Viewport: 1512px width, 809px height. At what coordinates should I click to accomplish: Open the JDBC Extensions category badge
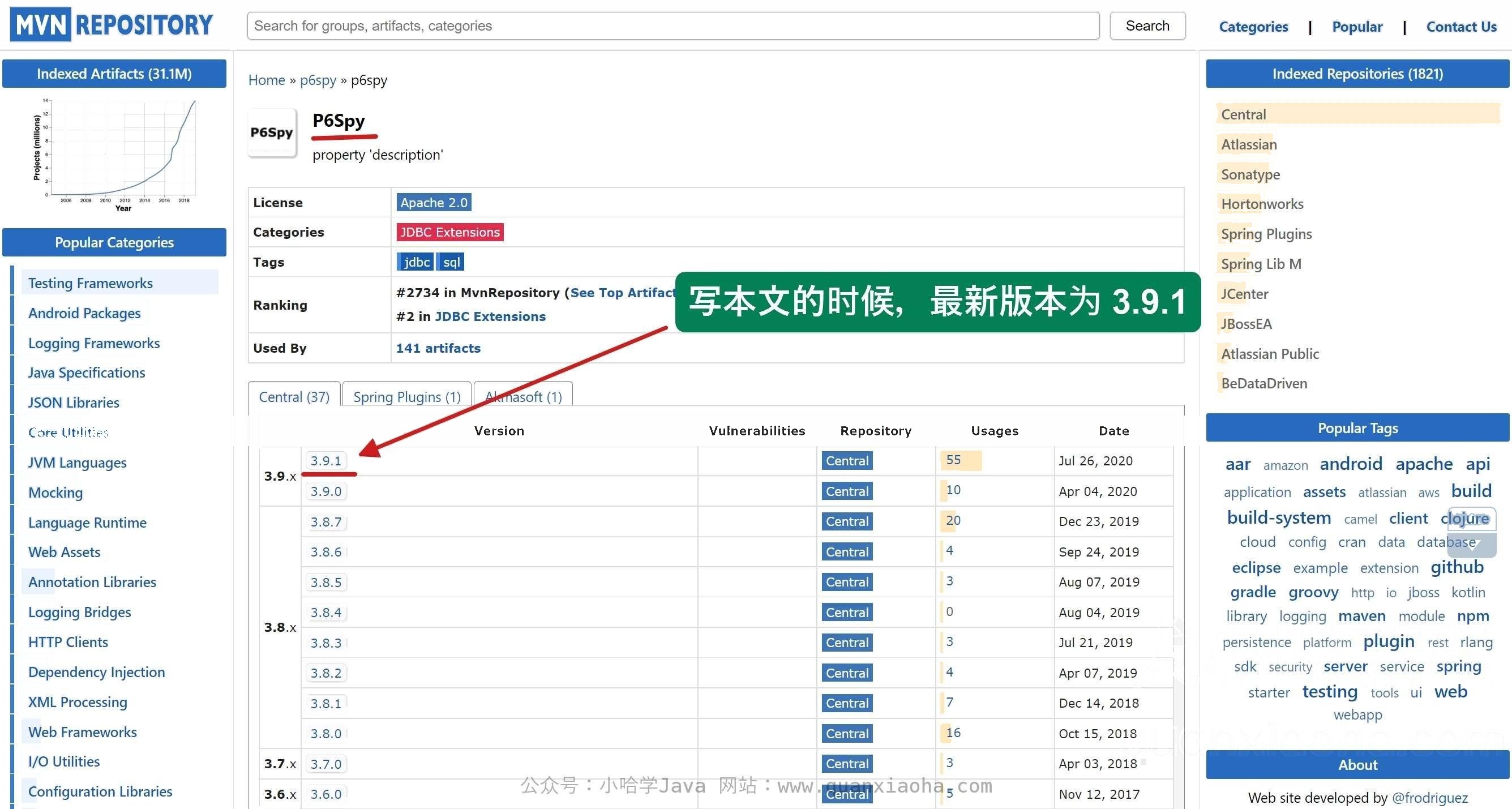pyautogui.click(x=449, y=232)
